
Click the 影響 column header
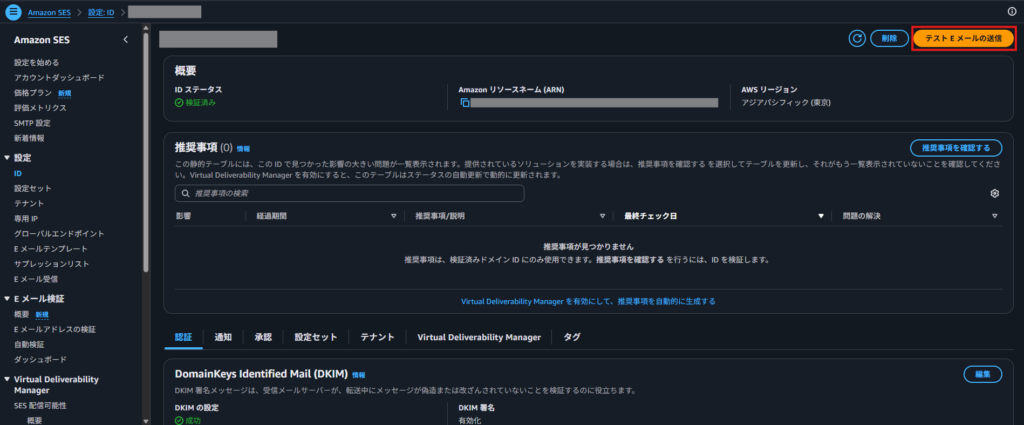pos(183,216)
